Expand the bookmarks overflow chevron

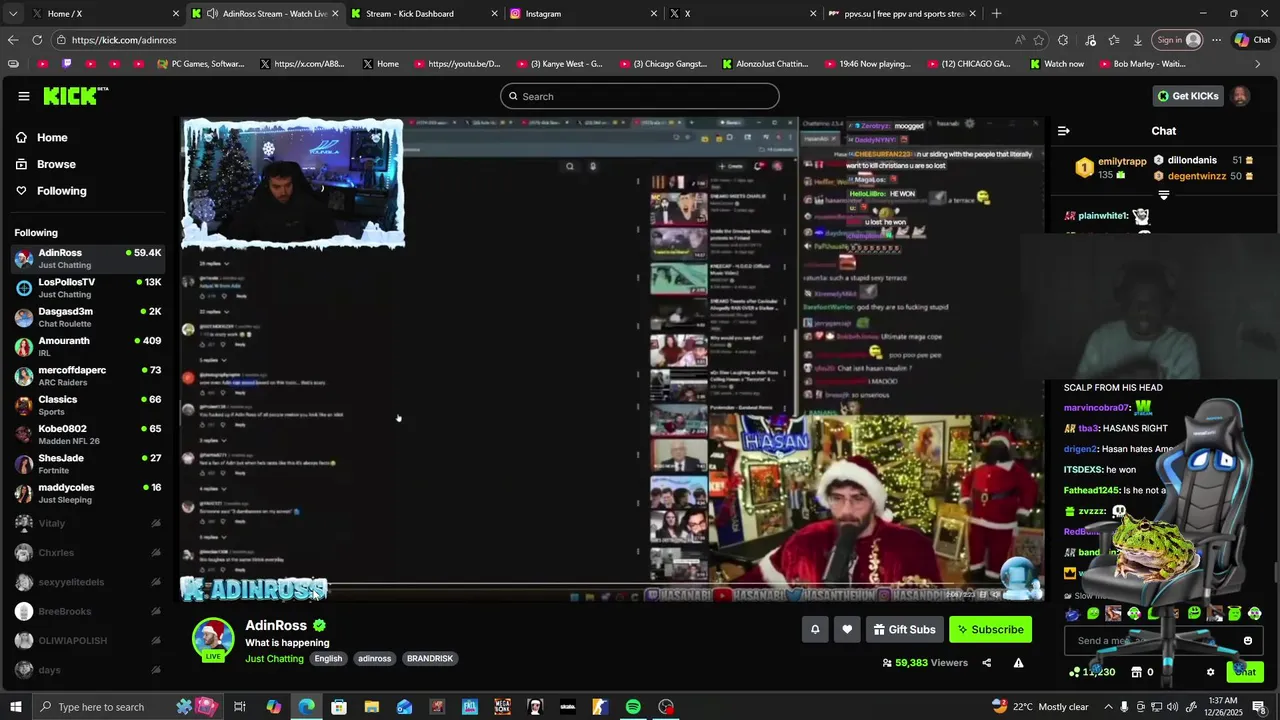click(1258, 64)
